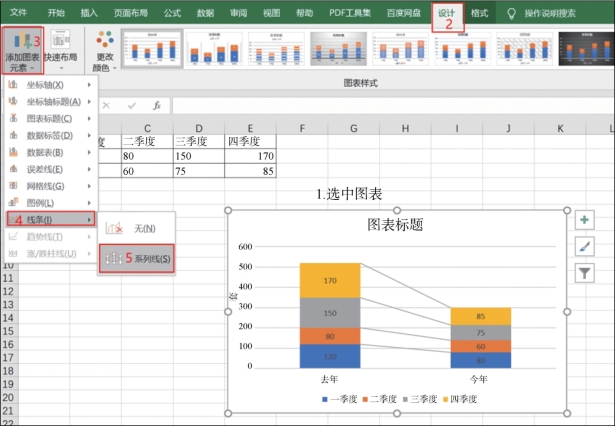Open the 审阅 (Review) tab
Screen dimensions: 615x426
click(x=238, y=13)
